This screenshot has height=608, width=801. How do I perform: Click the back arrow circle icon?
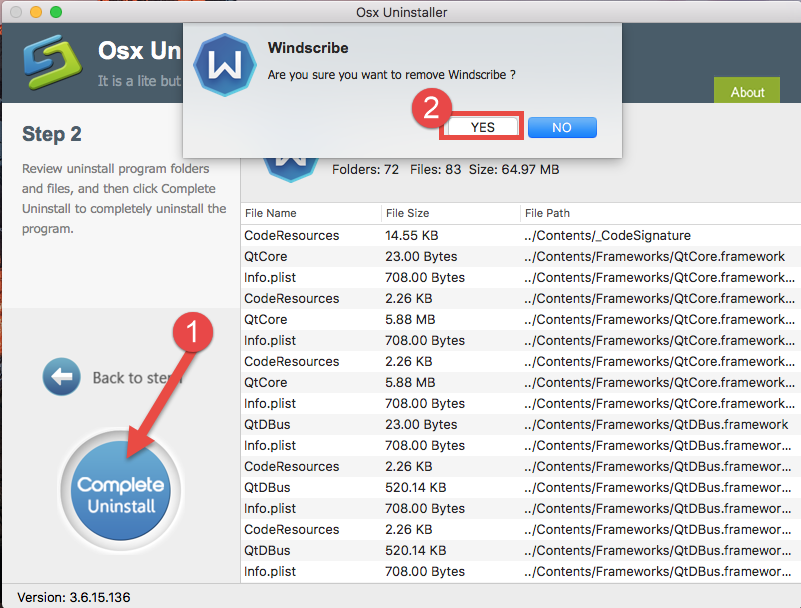[x=61, y=377]
